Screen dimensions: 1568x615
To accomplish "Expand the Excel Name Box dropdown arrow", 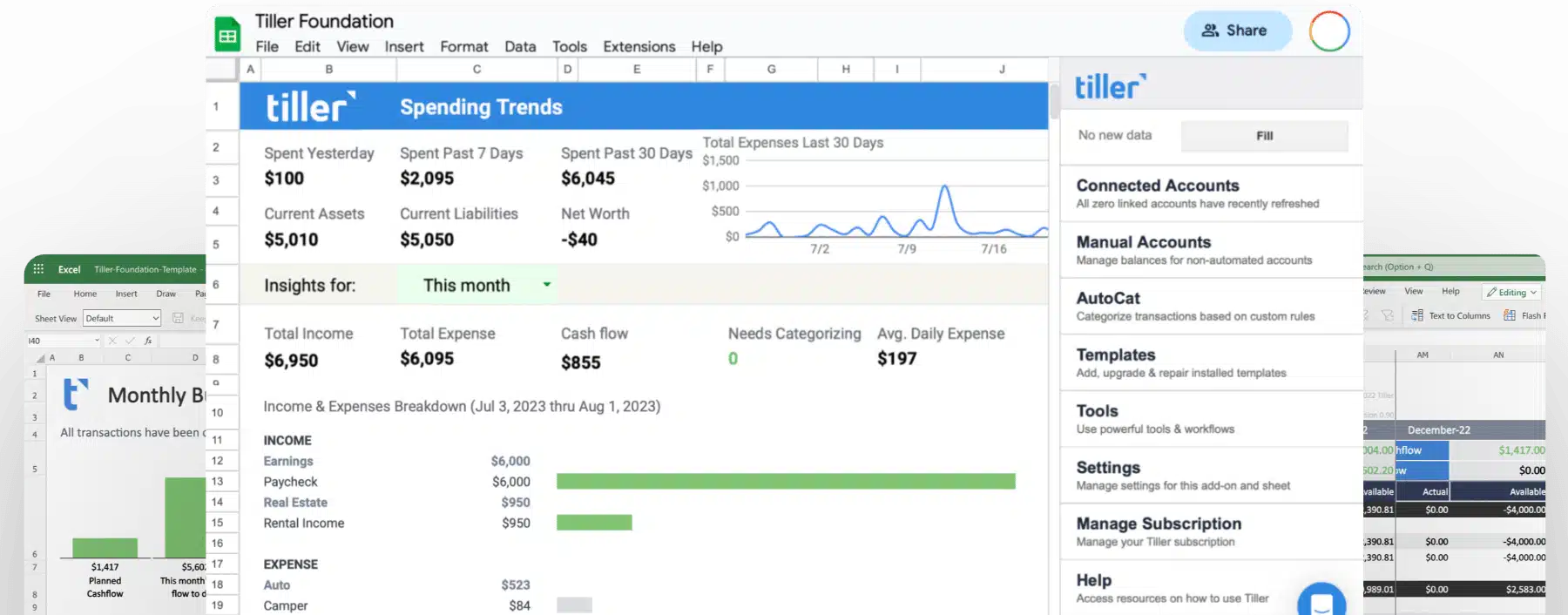I will point(96,341).
